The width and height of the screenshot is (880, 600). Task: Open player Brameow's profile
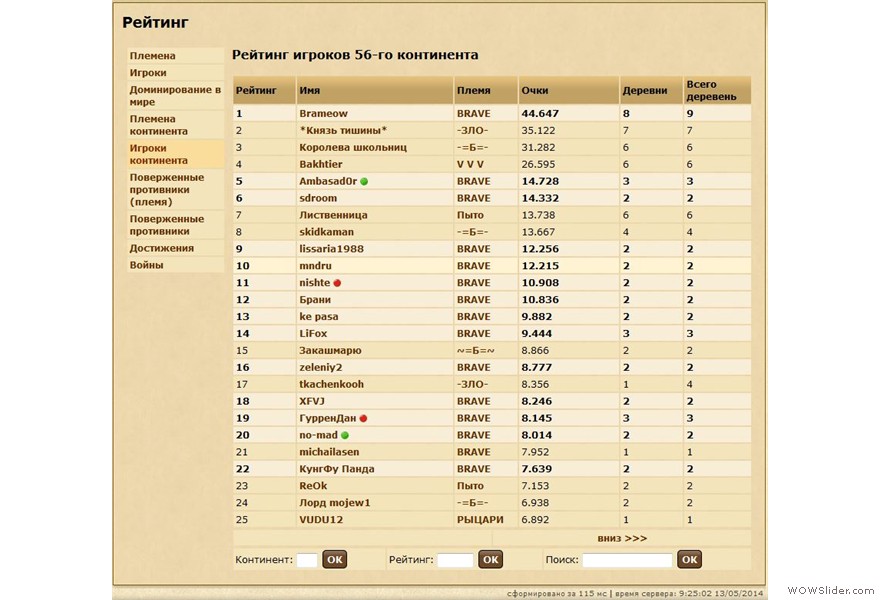click(x=323, y=114)
